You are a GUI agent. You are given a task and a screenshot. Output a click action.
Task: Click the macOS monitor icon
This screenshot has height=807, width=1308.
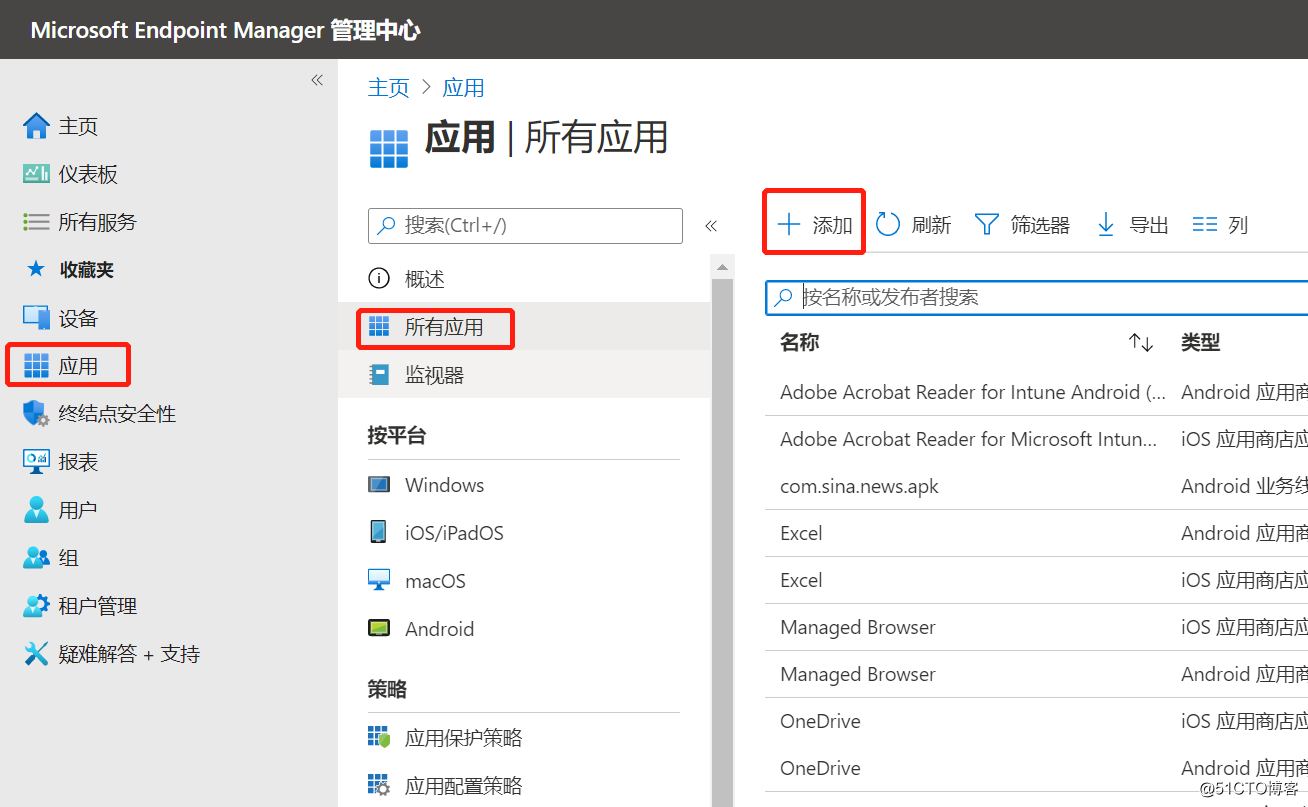379,580
